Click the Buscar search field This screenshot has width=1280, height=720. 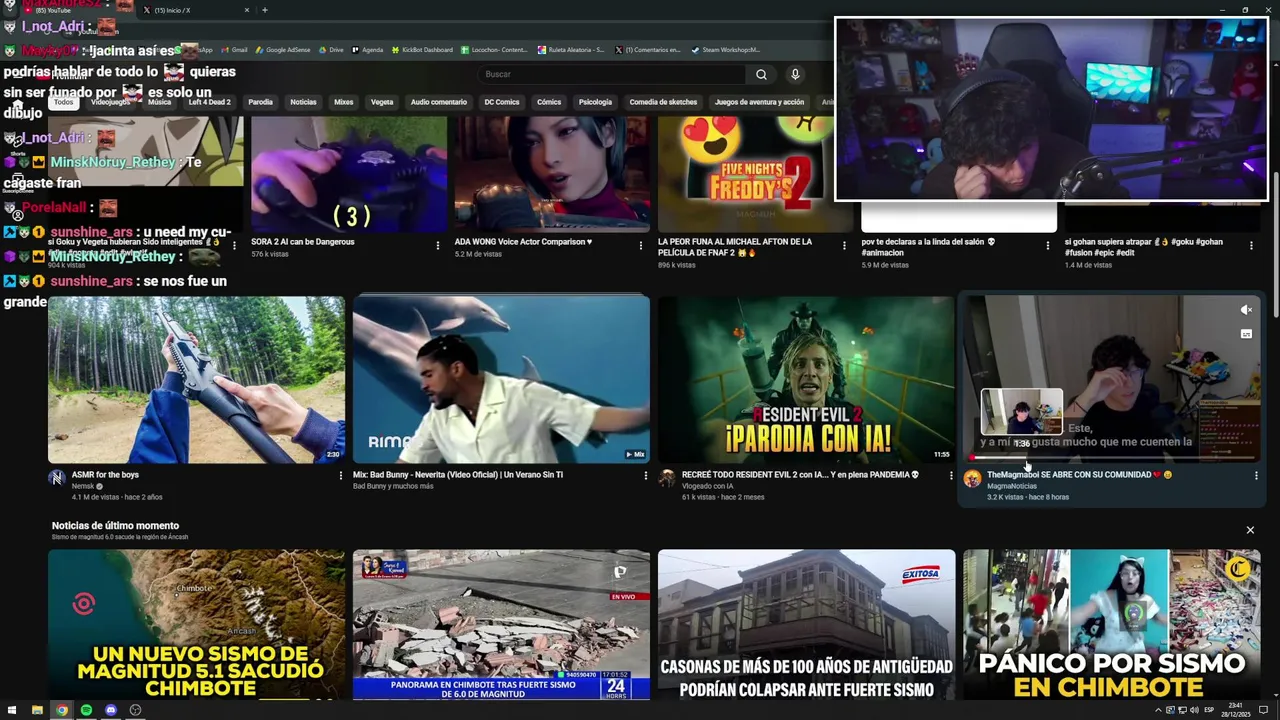[x=611, y=74]
